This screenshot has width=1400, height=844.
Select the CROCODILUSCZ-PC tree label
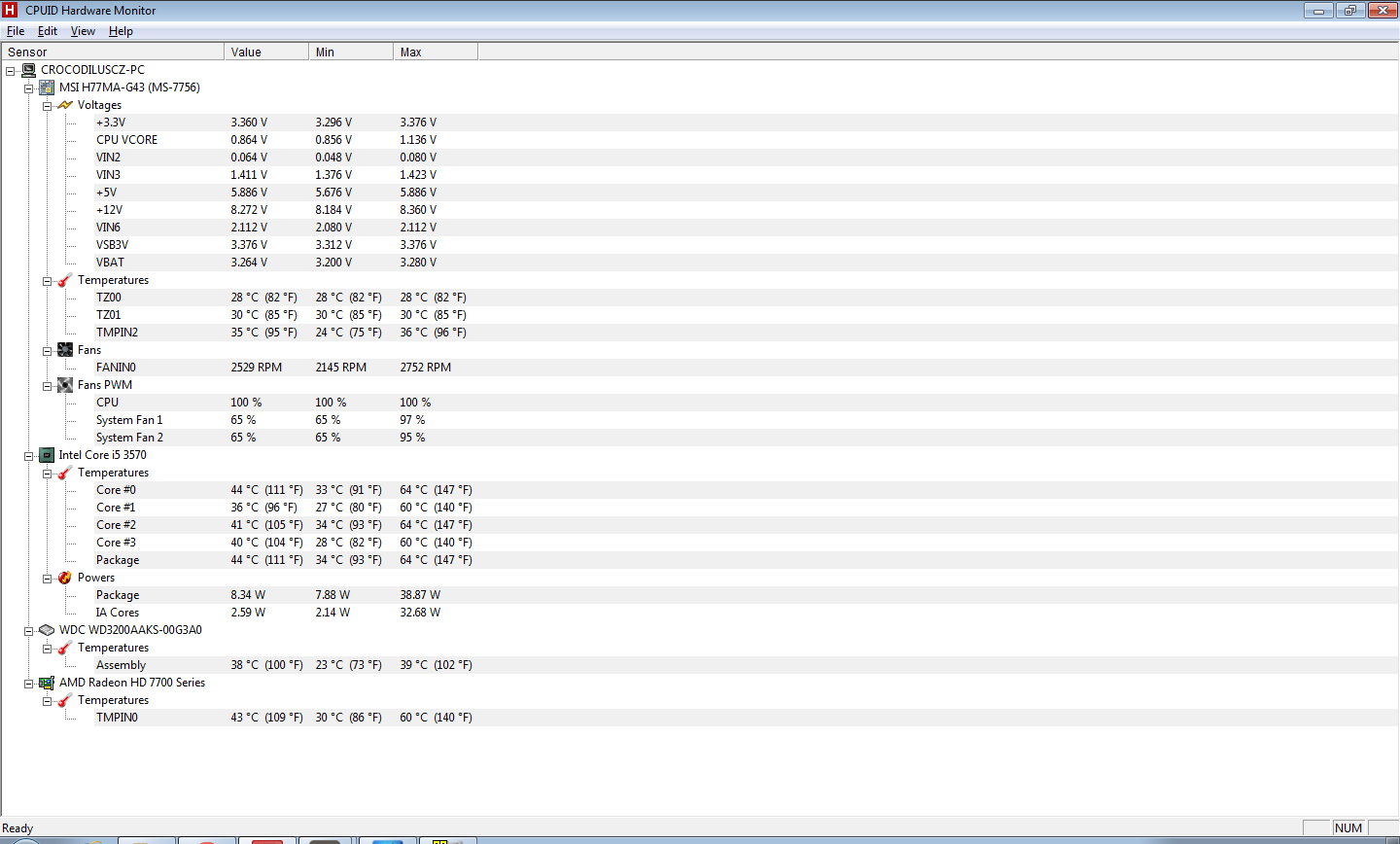92,70
